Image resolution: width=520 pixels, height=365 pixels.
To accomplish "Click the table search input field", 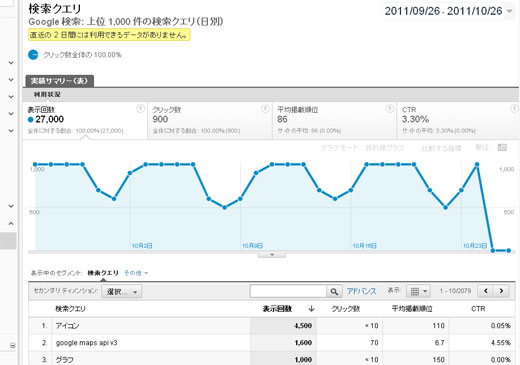I will (x=288, y=291).
